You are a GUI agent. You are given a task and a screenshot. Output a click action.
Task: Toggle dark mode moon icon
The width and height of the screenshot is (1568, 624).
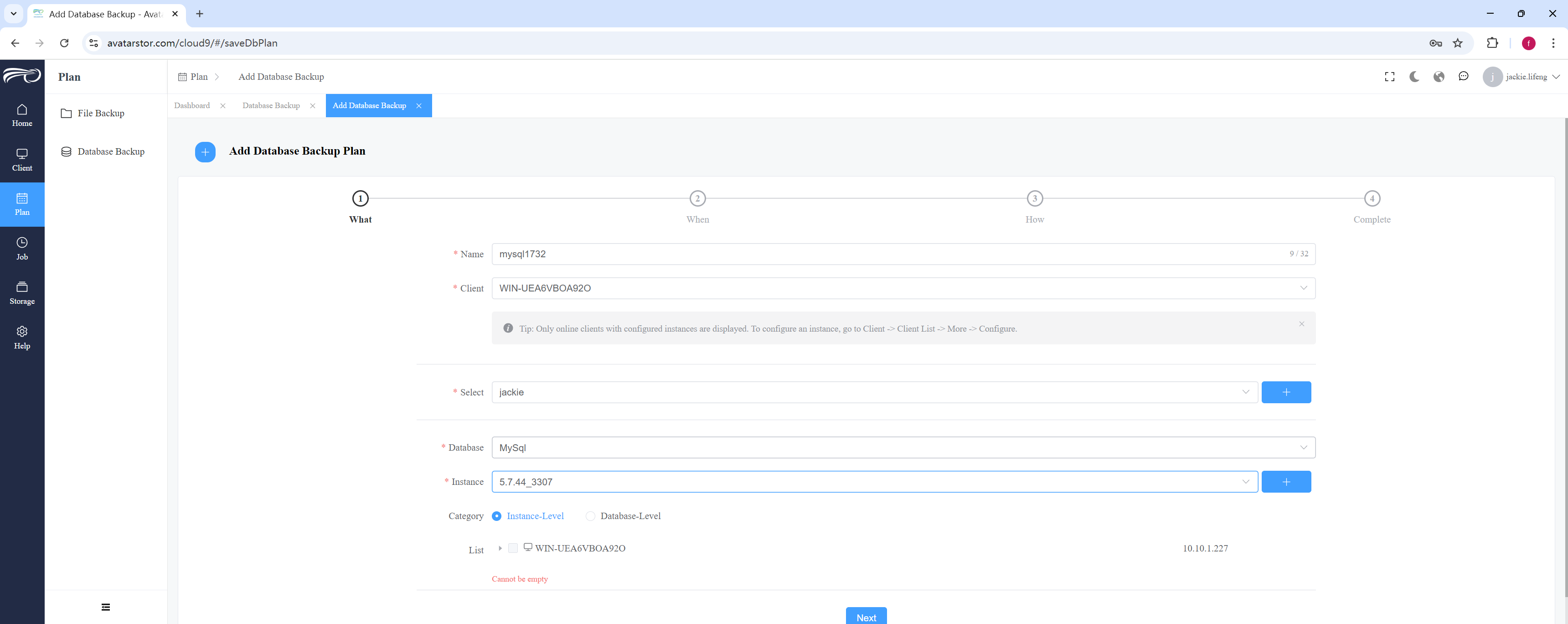pyautogui.click(x=1414, y=77)
